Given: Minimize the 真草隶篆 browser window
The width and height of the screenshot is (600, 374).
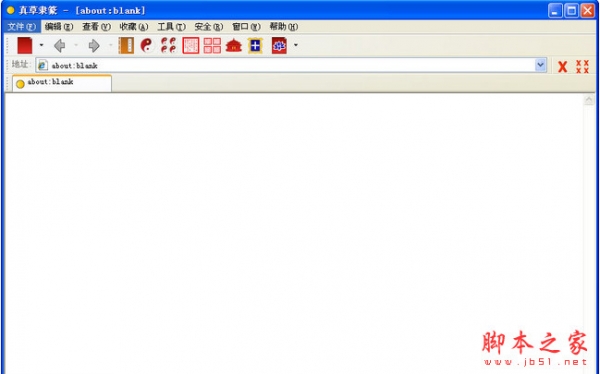Looking at the screenshot, I should [x=555, y=11].
